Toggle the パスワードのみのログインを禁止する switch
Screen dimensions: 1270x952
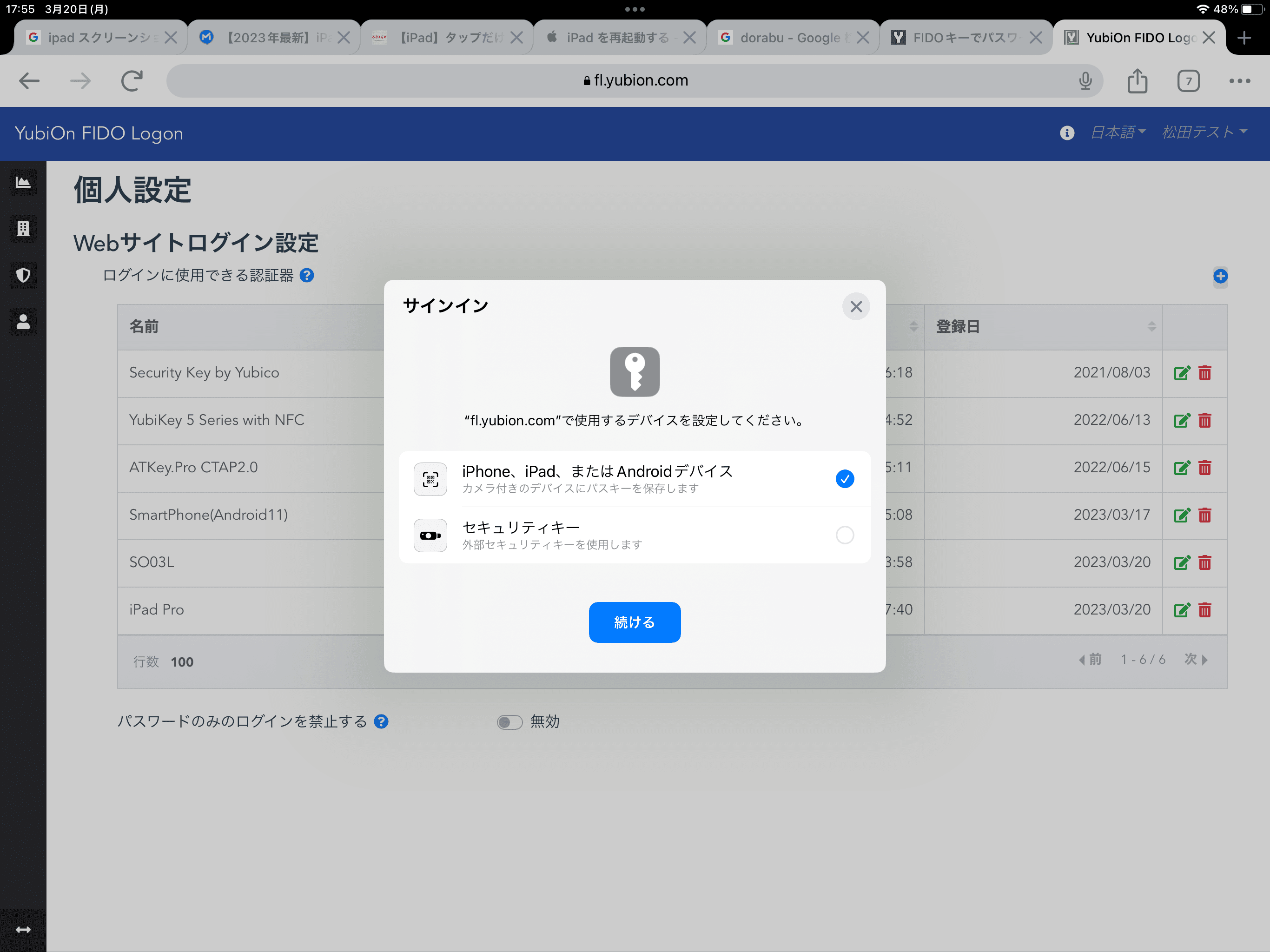click(x=509, y=722)
